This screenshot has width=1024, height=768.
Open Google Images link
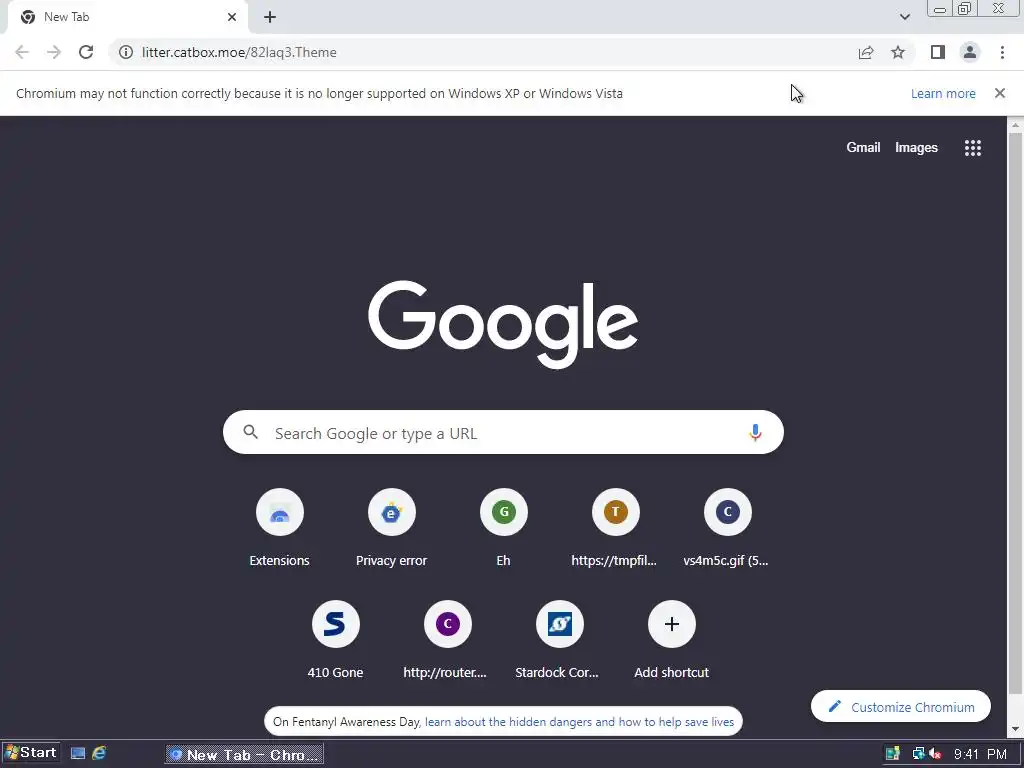(x=916, y=148)
